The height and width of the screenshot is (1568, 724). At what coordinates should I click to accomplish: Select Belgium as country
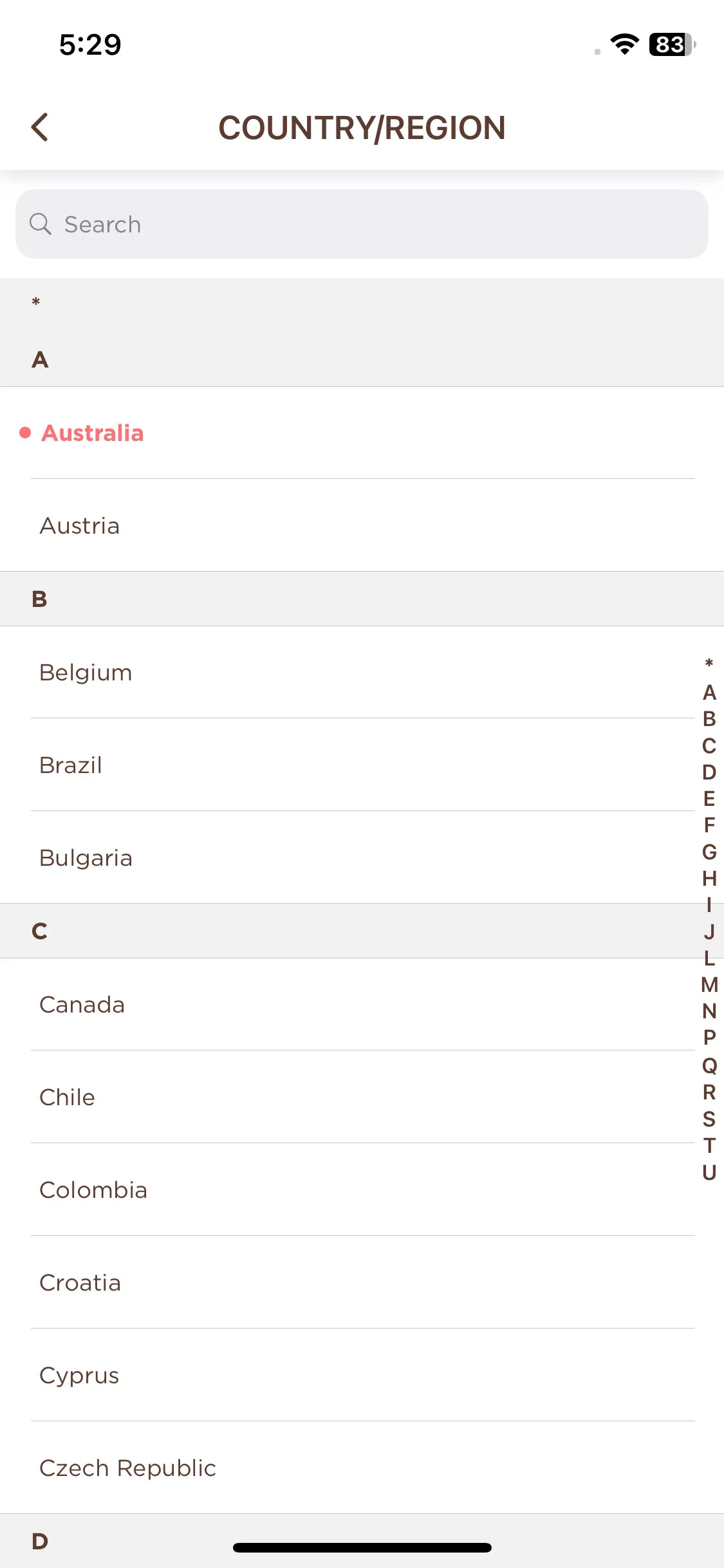pos(362,672)
